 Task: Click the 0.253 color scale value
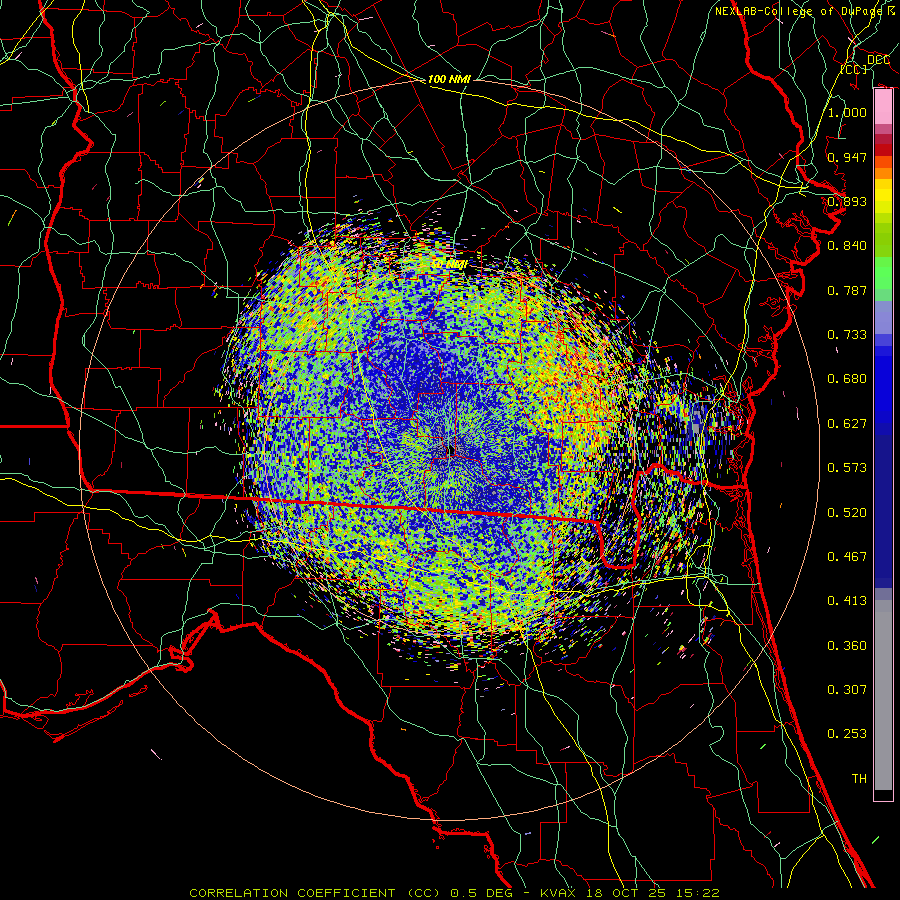847,734
